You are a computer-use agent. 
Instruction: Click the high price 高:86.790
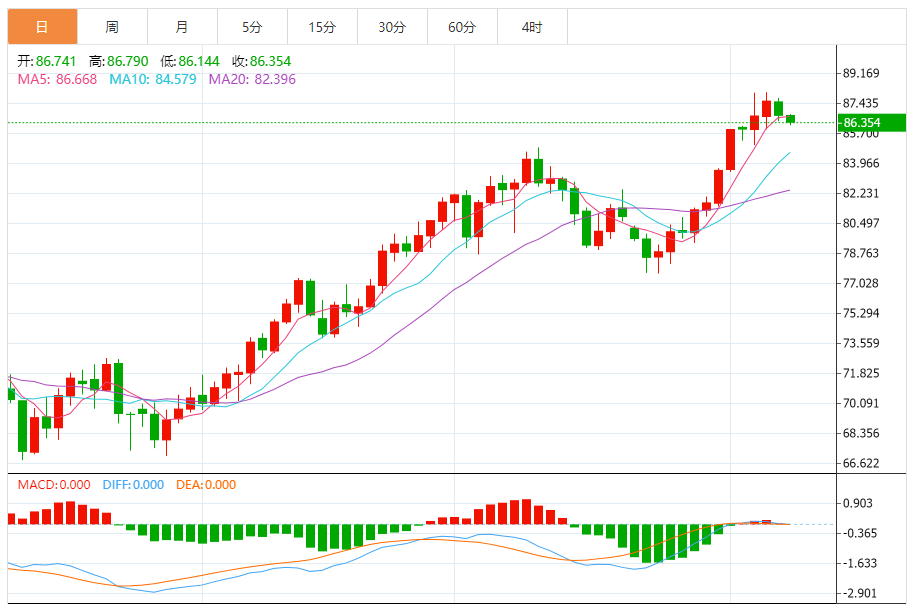click(x=119, y=61)
